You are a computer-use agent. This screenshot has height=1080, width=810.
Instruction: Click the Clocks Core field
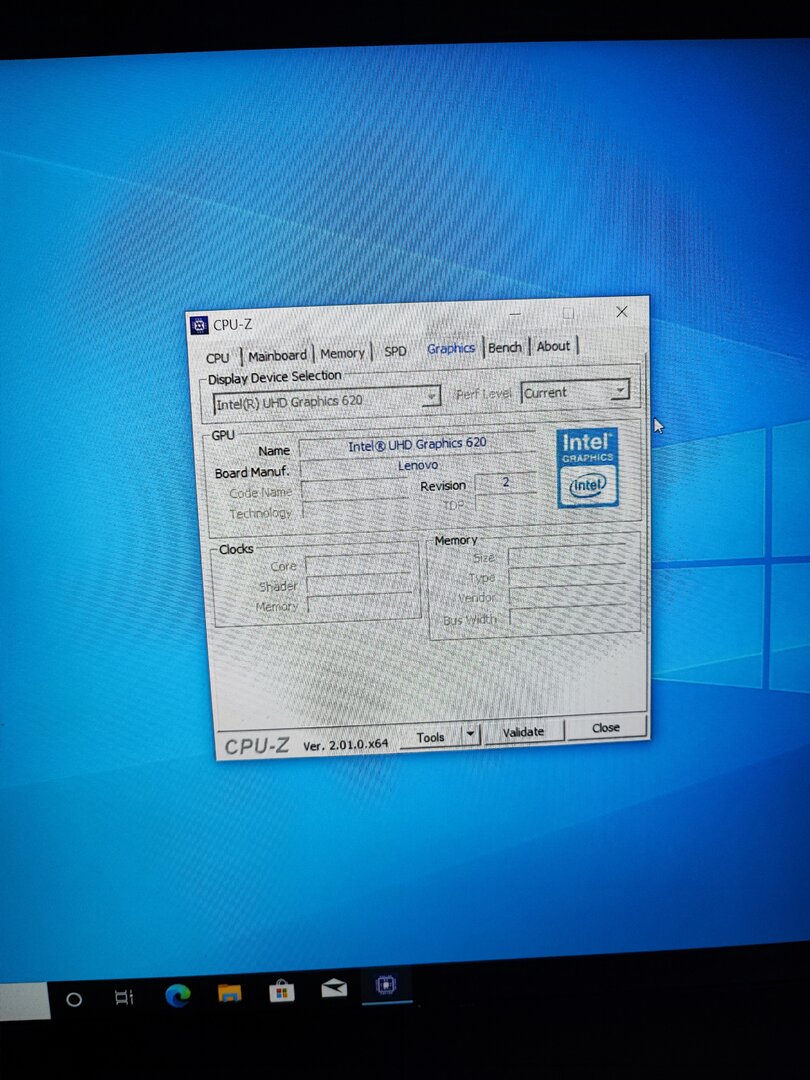pyautogui.click(x=358, y=563)
